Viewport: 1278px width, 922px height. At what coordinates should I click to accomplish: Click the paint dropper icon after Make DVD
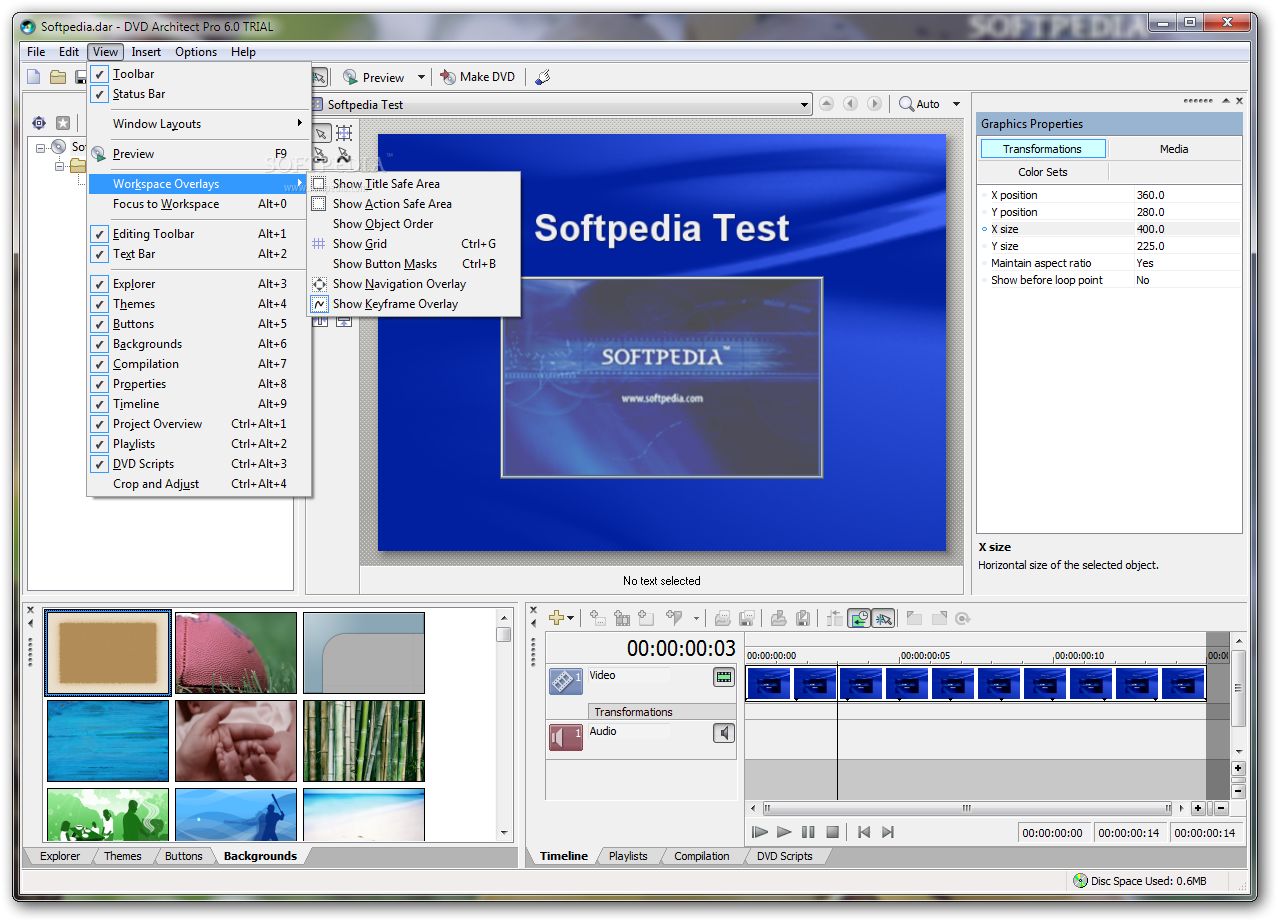[x=542, y=77]
